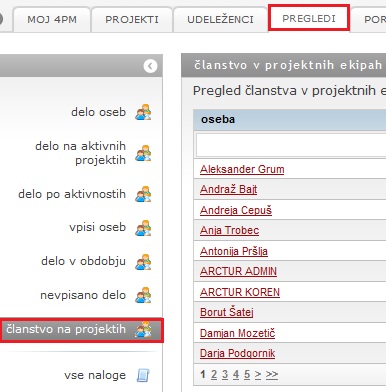
Task: Go to results page 5
Action: tap(247, 375)
